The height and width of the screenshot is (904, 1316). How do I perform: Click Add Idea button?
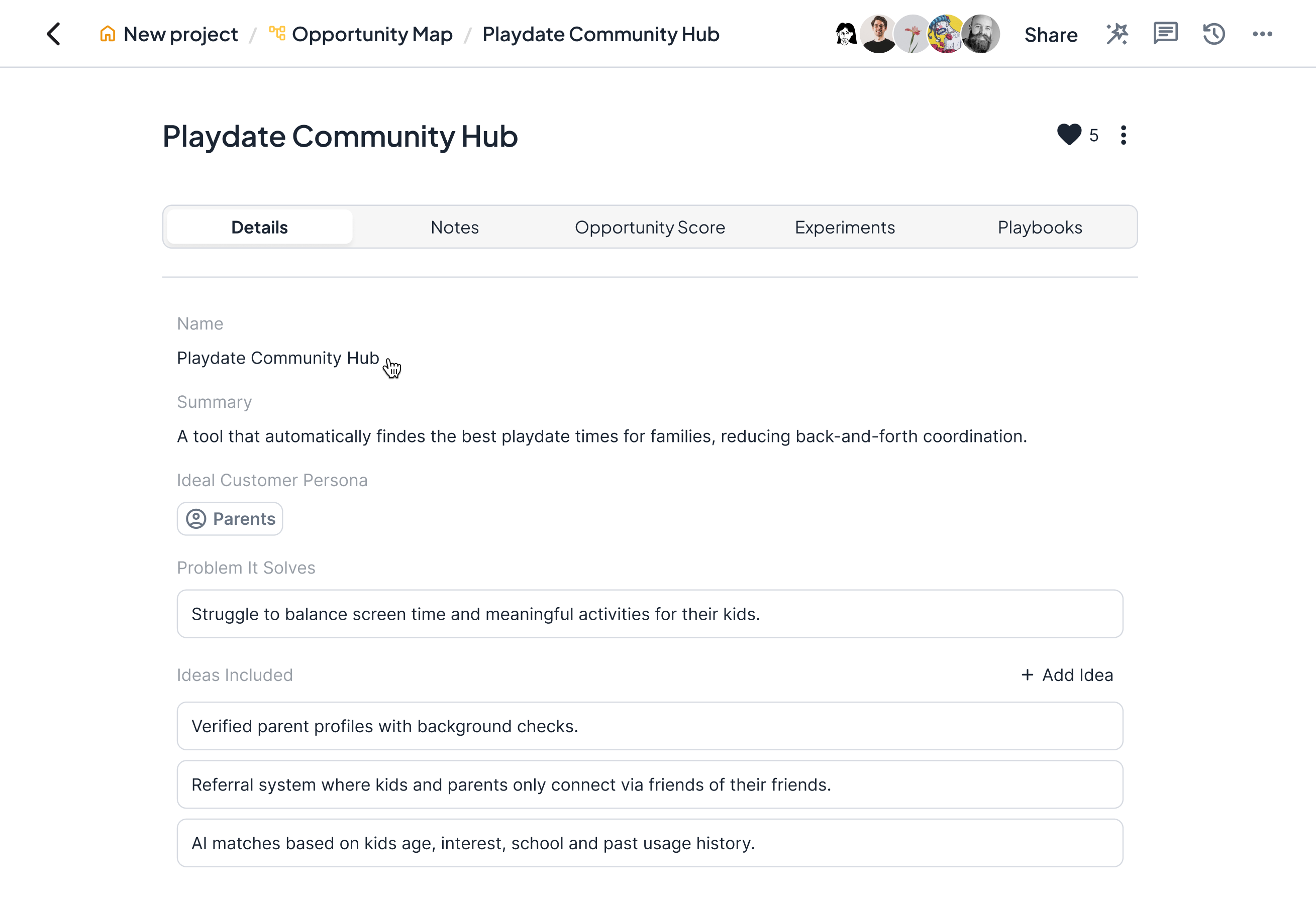click(x=1067, y=674)
